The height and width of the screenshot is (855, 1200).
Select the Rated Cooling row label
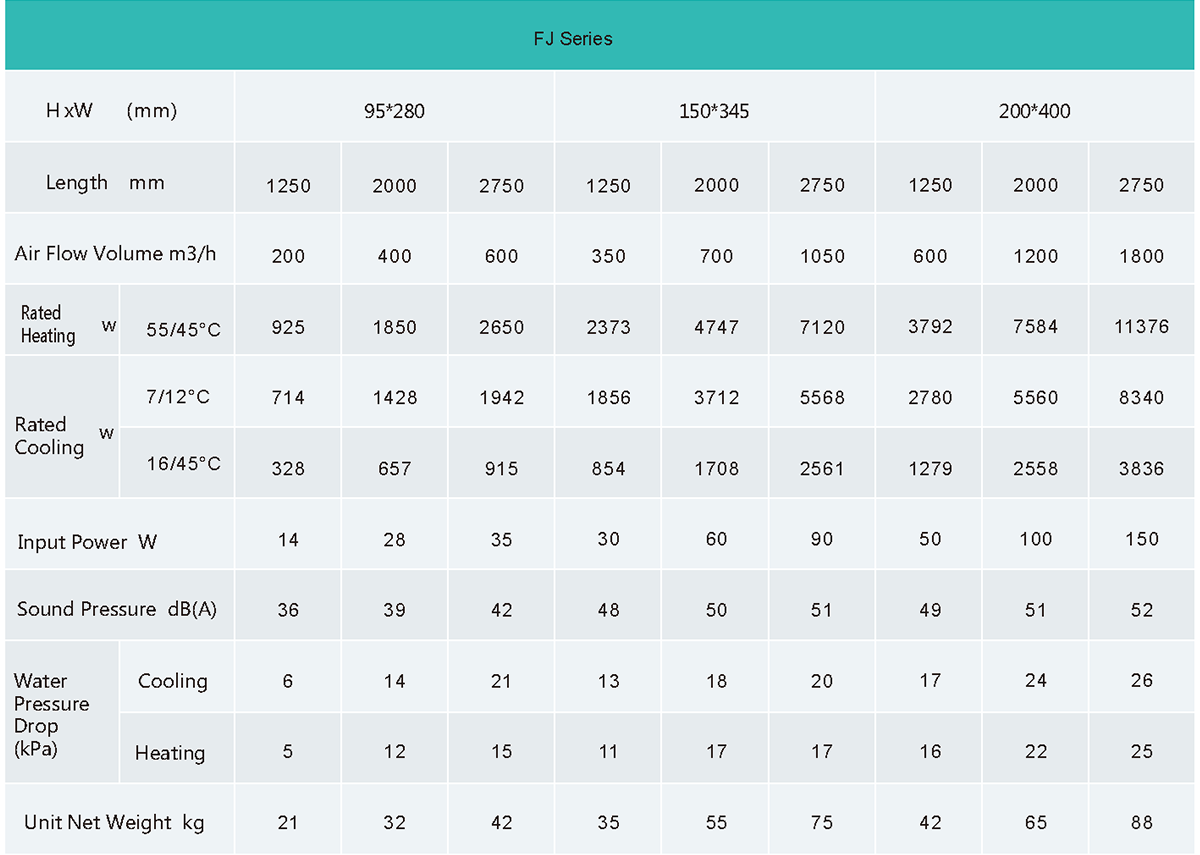click(49, 436)
